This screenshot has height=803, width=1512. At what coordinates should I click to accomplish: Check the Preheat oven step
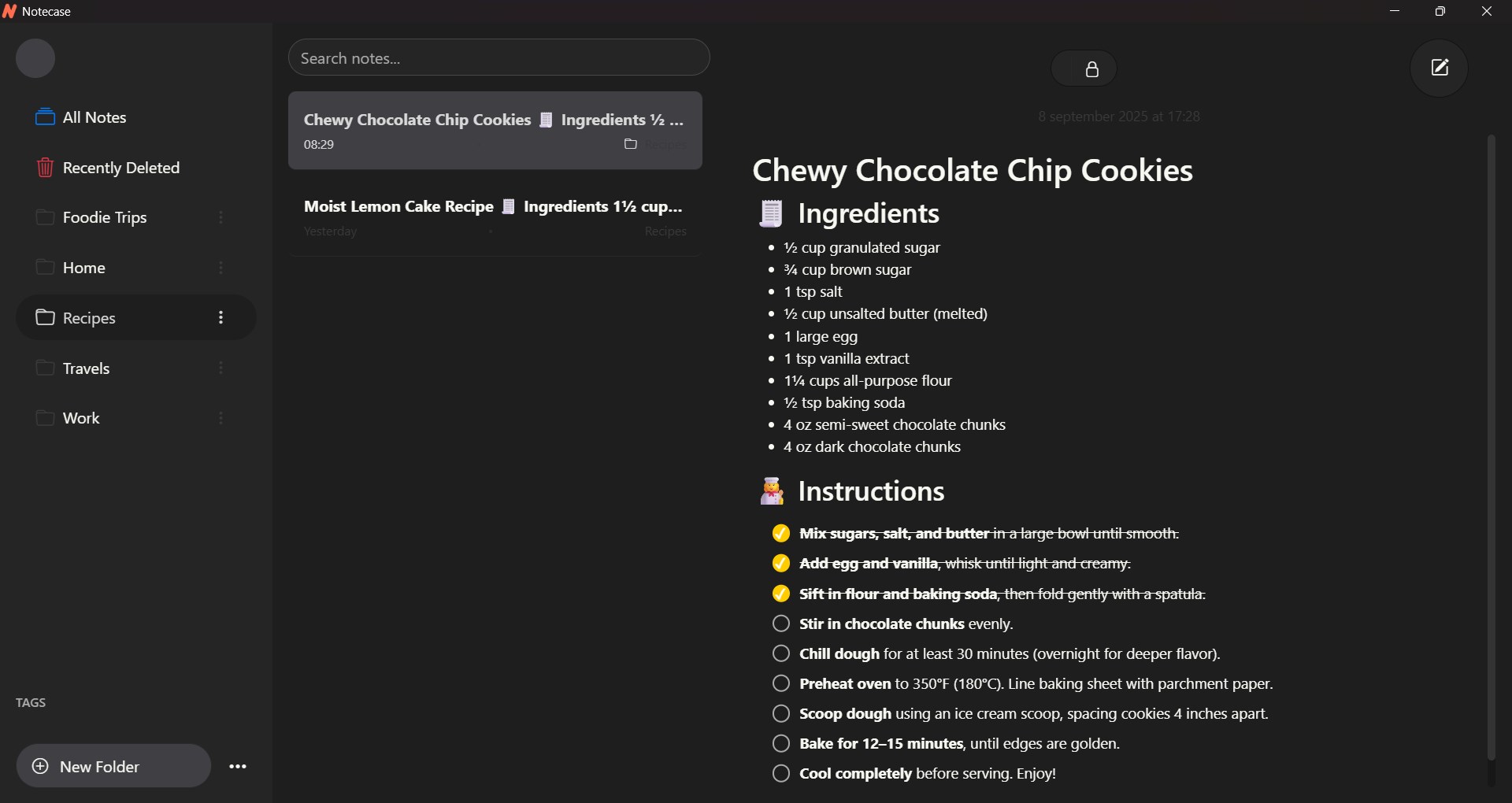click(780, 683)
